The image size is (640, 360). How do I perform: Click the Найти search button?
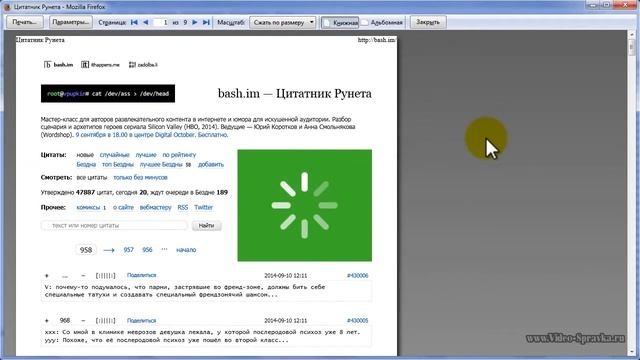click(x=207, y=225)
